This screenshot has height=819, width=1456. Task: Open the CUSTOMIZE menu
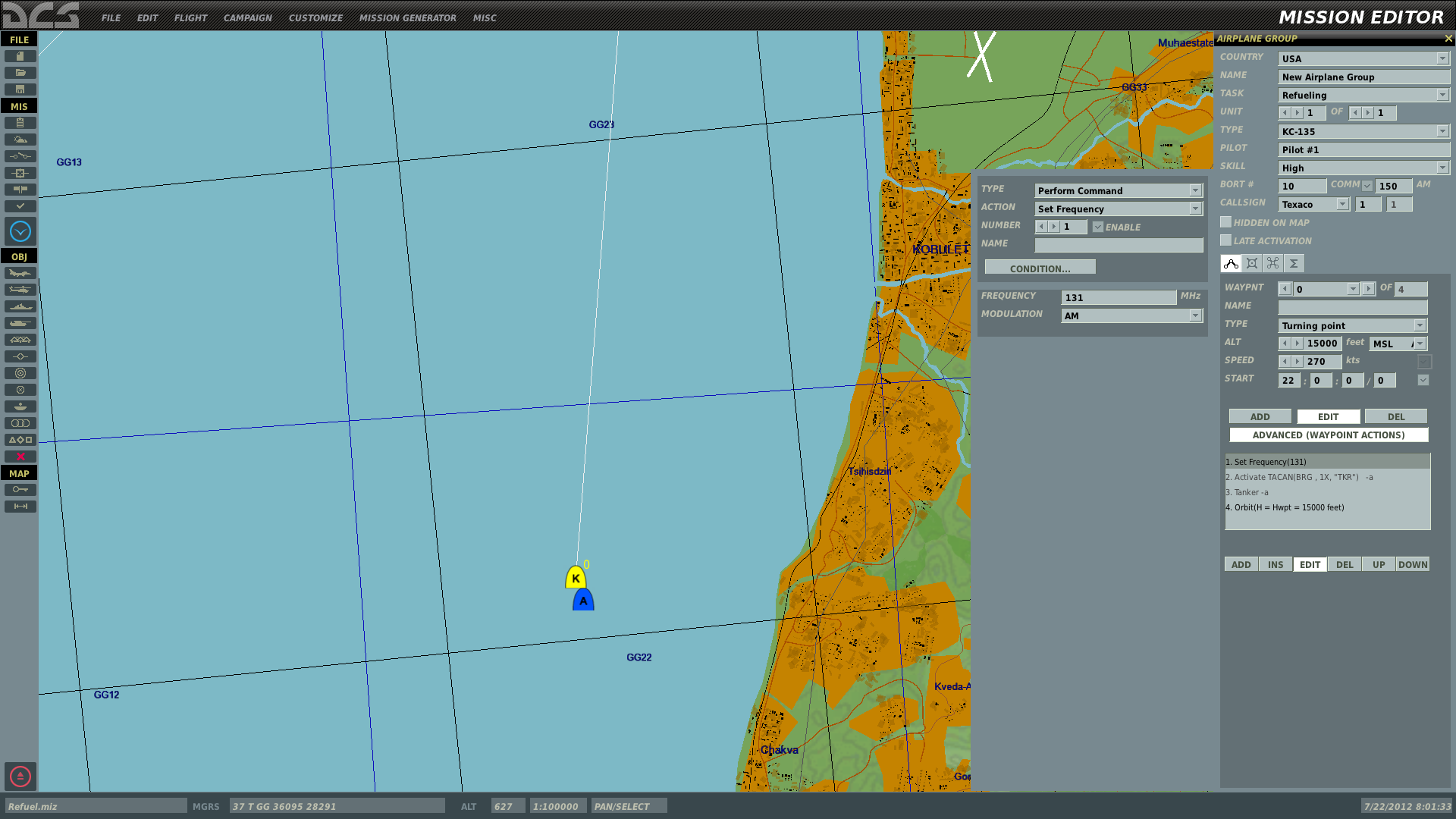tap(315, 17)
